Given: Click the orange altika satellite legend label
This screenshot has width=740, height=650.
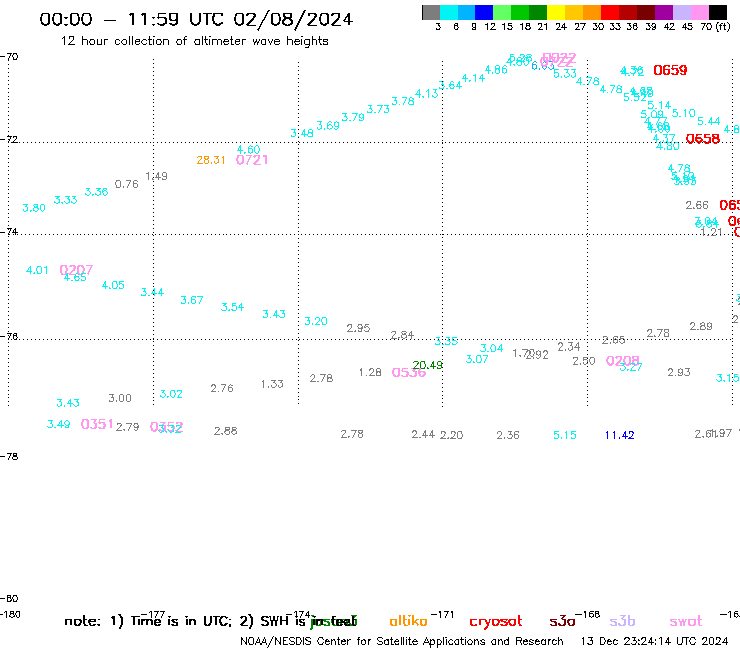Looking at the screenshot, I should pos(408,621).
